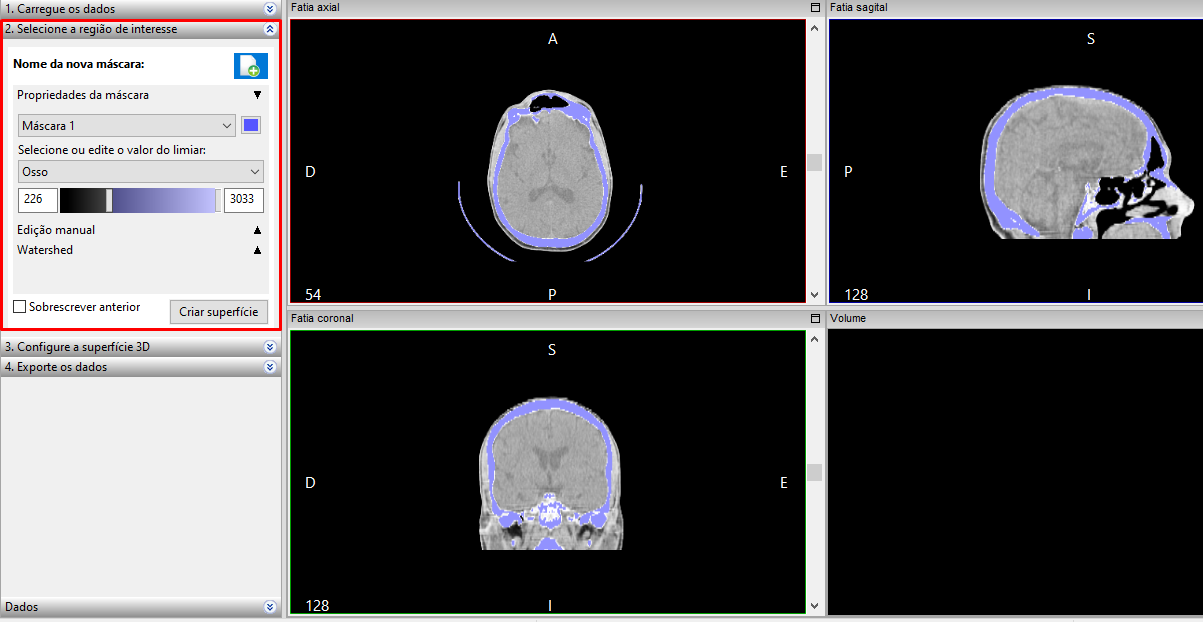Screen dimensions: 1203x622
Task: Click the Fatia sagital title bar
Action: tap(1015, 7)
